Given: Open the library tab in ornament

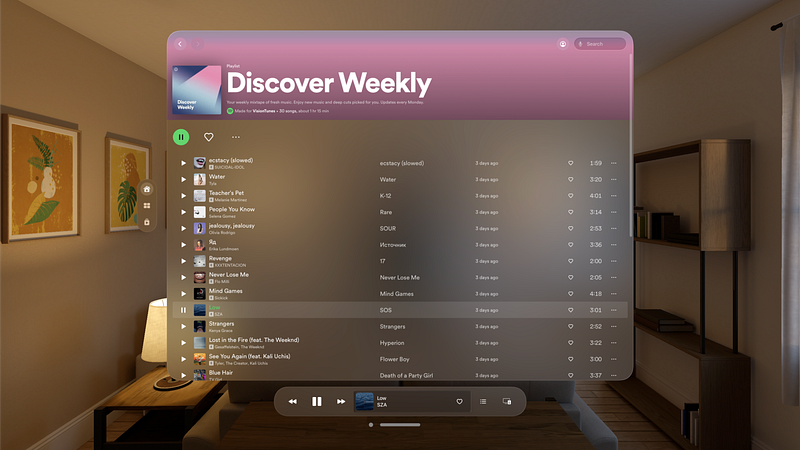Looking at the screenshot, I should coord(147,222).
